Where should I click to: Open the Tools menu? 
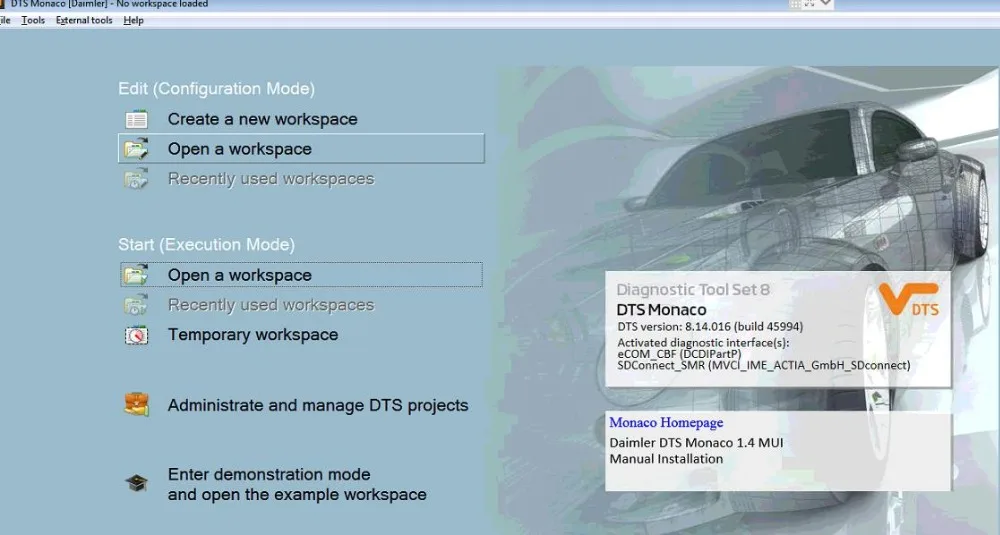coord(33,20)
